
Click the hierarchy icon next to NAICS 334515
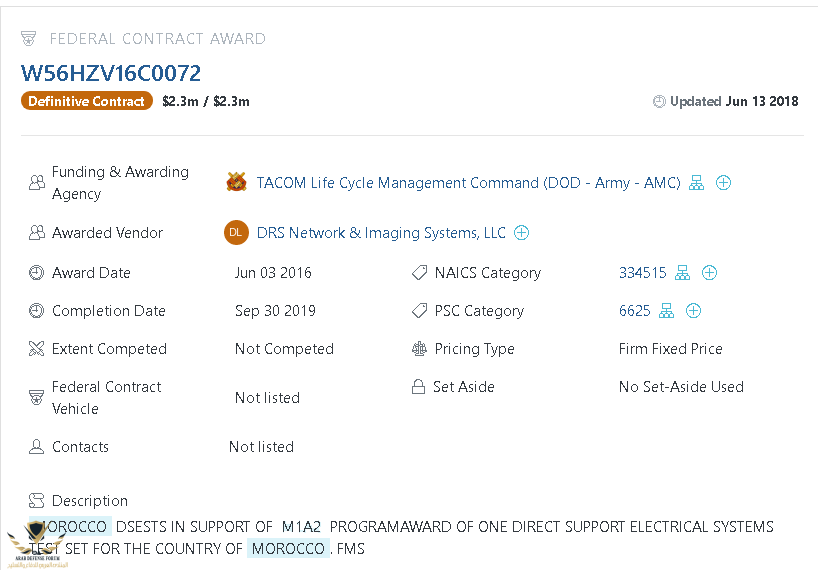click(x=682, y=272)
